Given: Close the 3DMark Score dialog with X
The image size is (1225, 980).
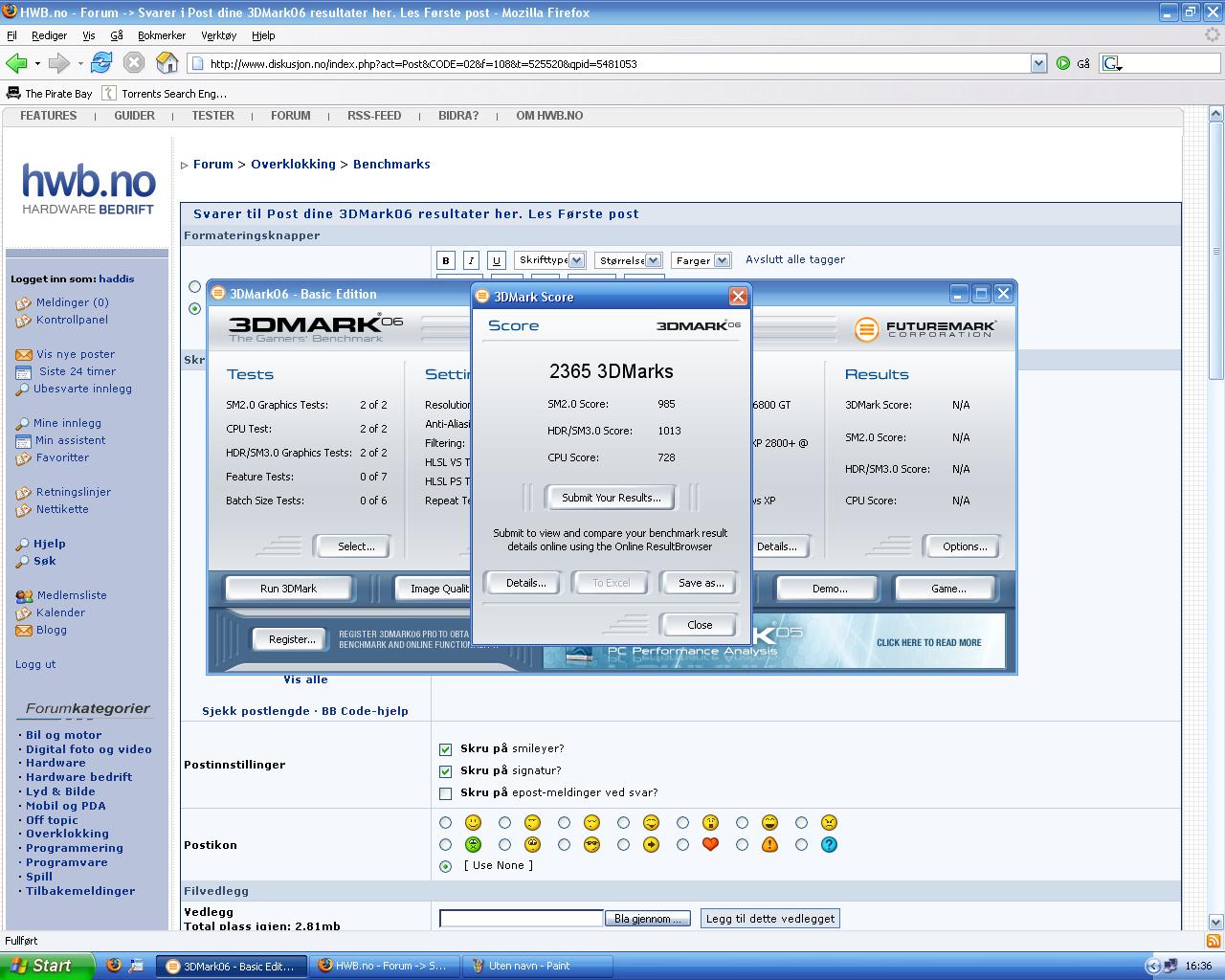Looking at the screenshot, I should 738,297.
